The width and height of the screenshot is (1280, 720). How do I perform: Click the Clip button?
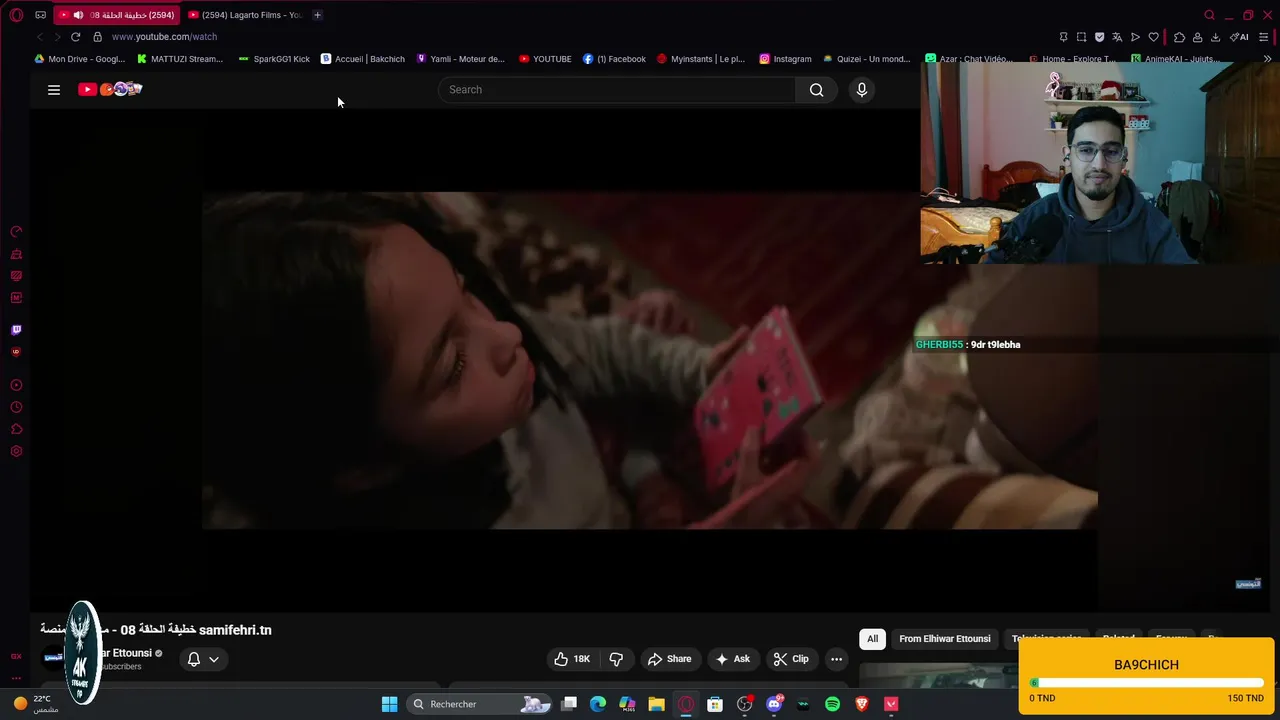coord(791,659)
